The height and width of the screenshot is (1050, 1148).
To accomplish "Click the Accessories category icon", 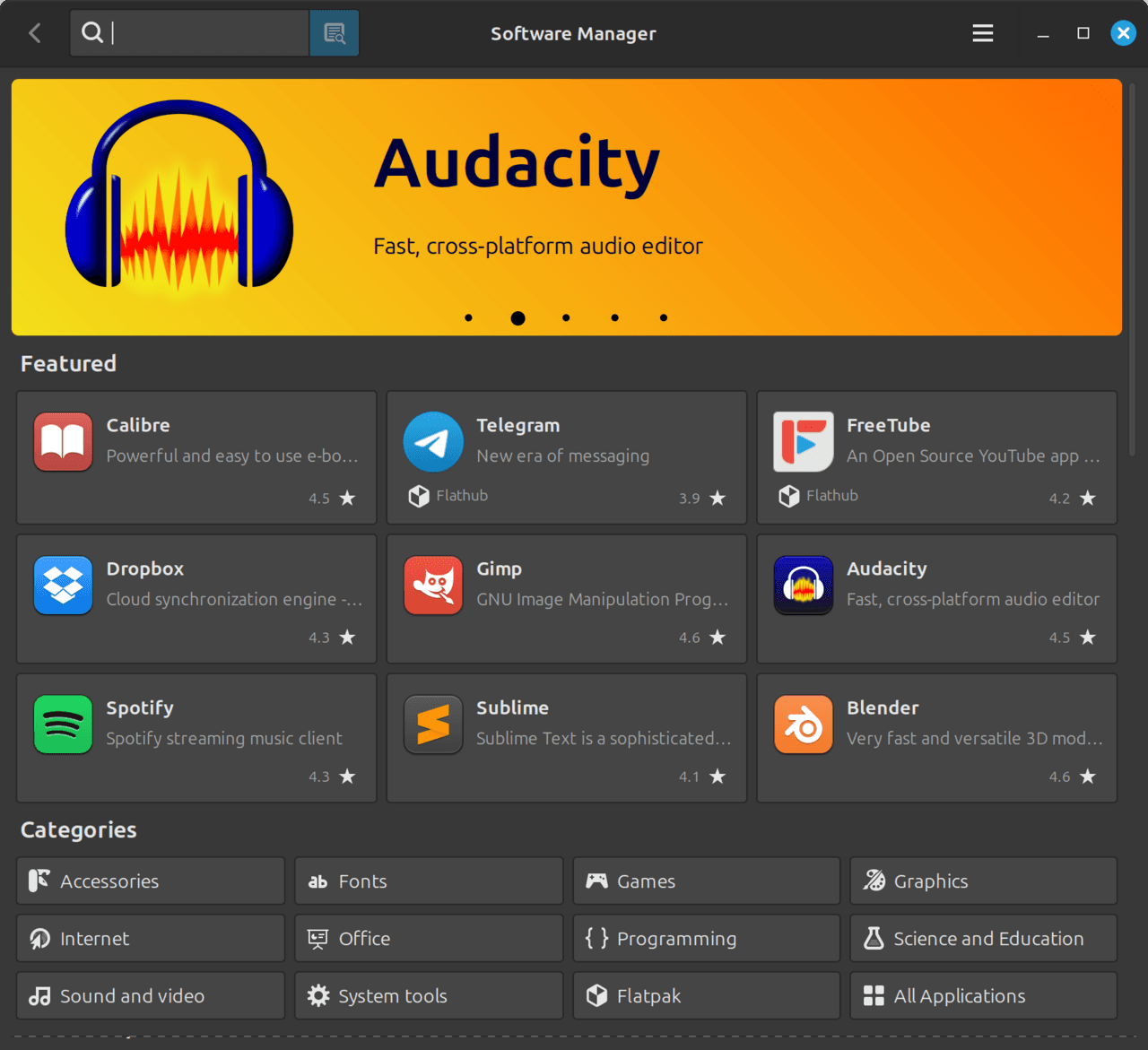I will tap(39, 881).
